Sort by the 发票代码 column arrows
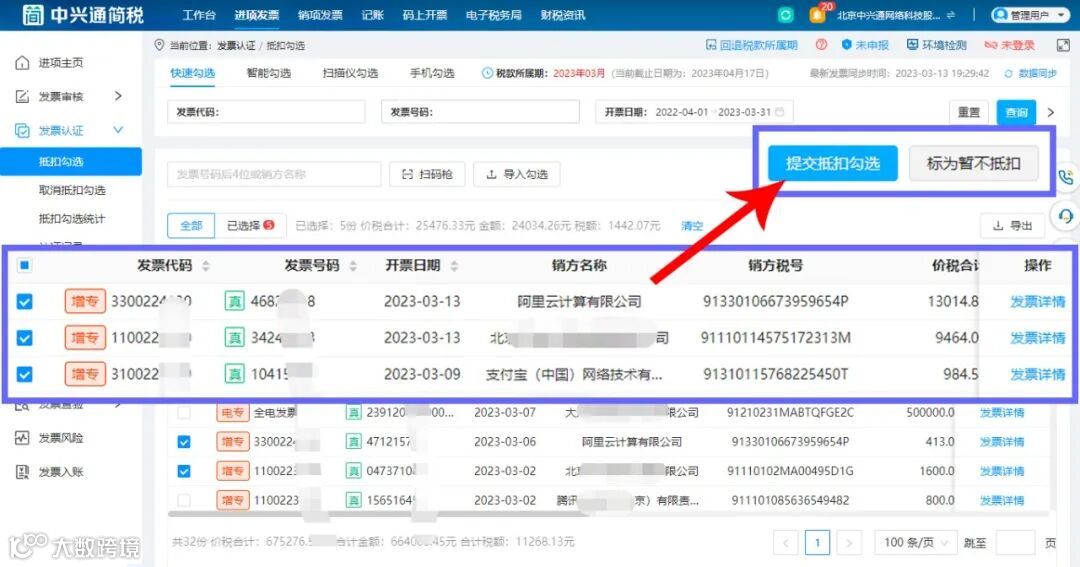Screen dimensions: 1080x567 (205, 265)
